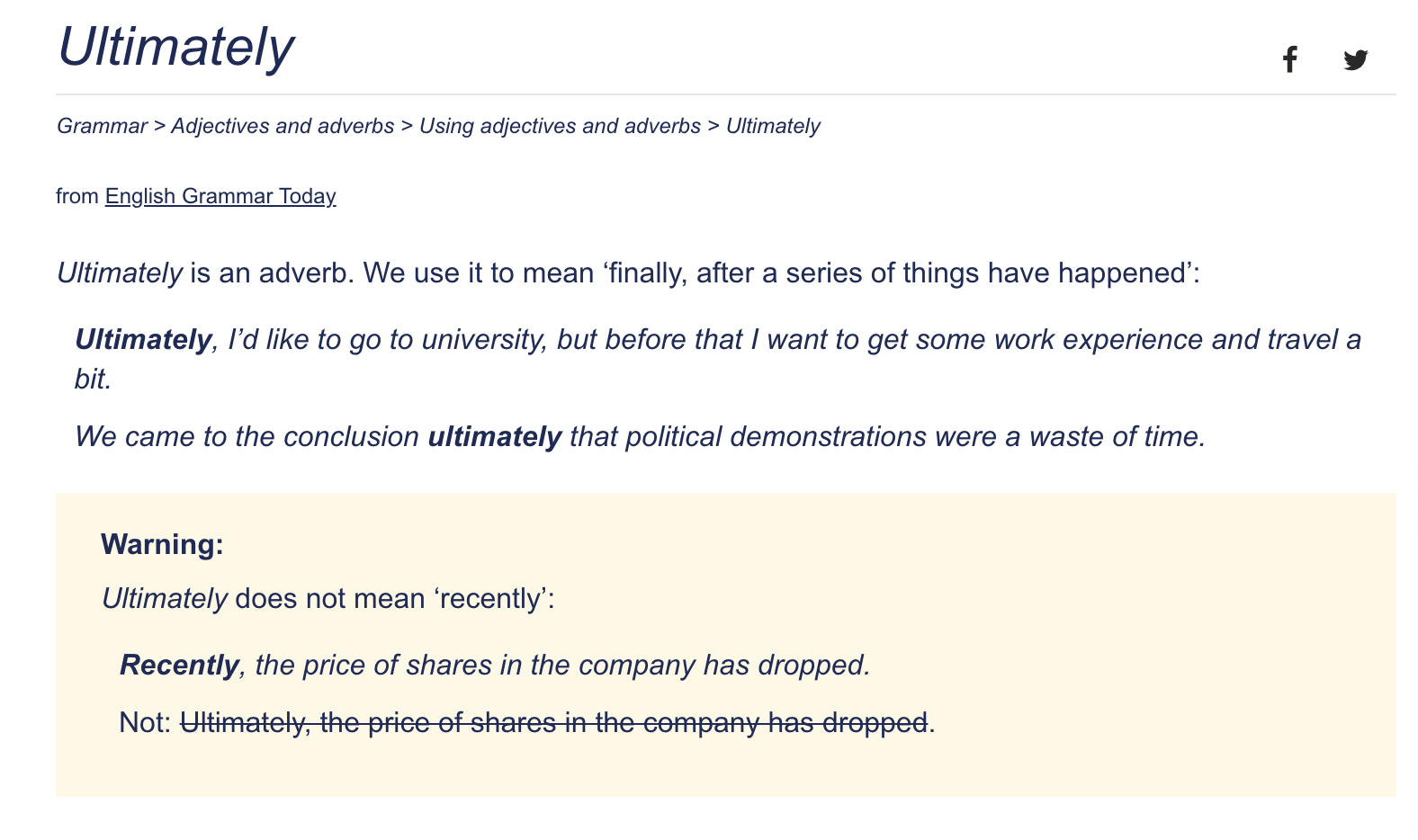Screen dimensions: 1418x840
Task: Open the English Grammar Today link
Action: tap(220, 196)
